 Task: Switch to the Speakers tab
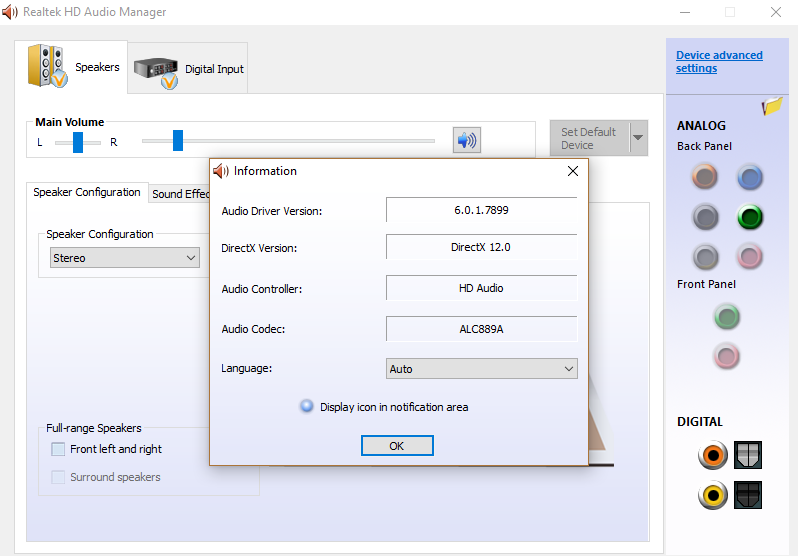coord(71,67)
